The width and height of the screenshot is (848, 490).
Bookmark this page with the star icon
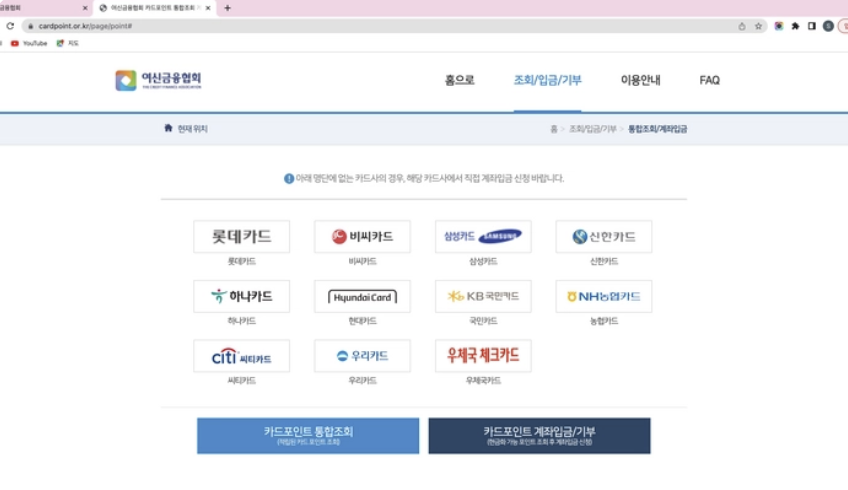758,26
